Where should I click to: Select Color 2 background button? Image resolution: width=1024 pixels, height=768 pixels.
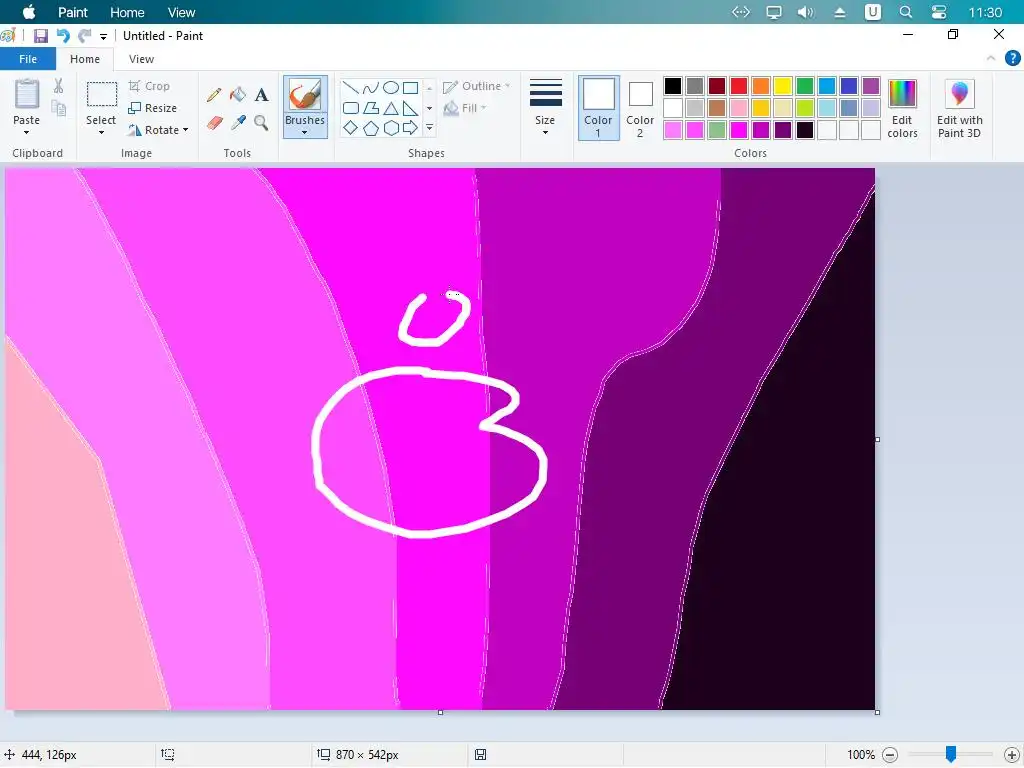640,108
